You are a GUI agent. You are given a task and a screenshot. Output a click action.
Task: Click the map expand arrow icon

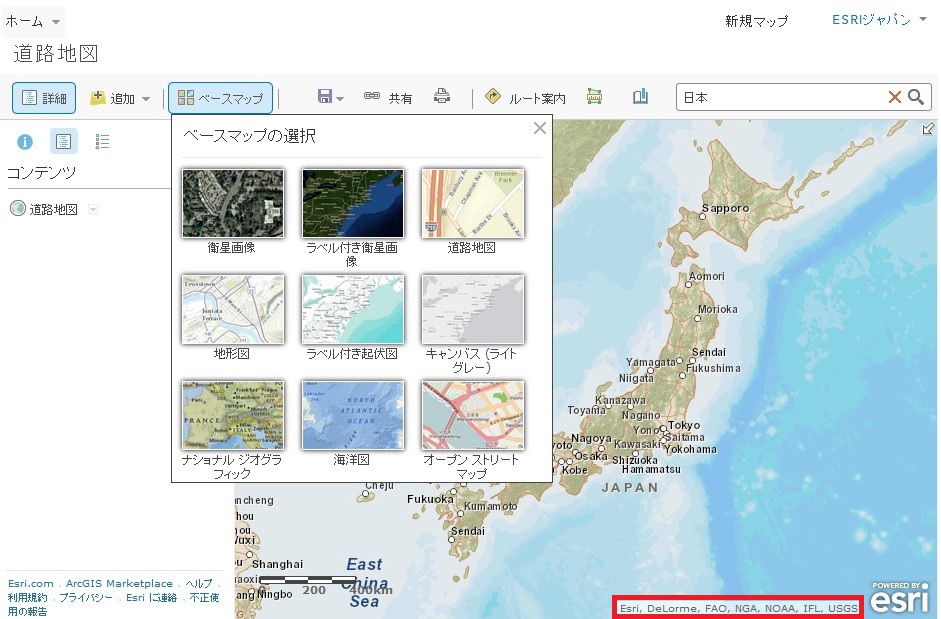coord(928,128)
